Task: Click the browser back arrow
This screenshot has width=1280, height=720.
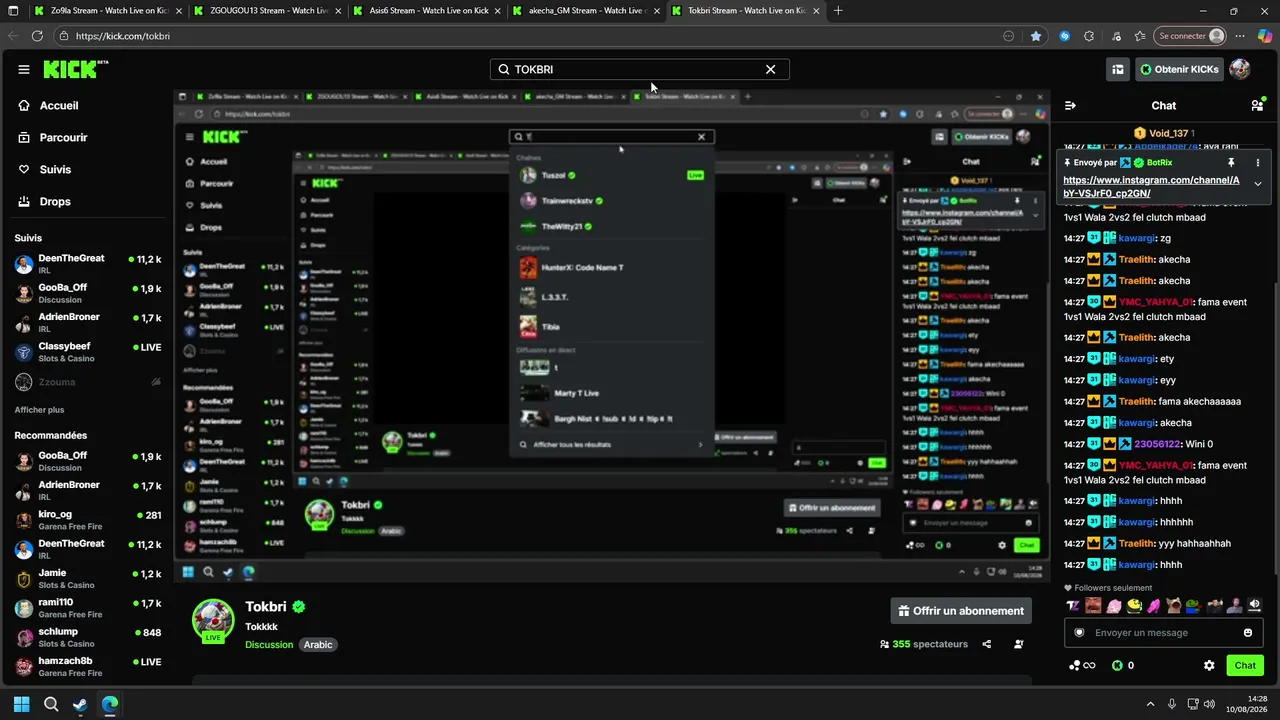Action: click(x=13, y=36)
